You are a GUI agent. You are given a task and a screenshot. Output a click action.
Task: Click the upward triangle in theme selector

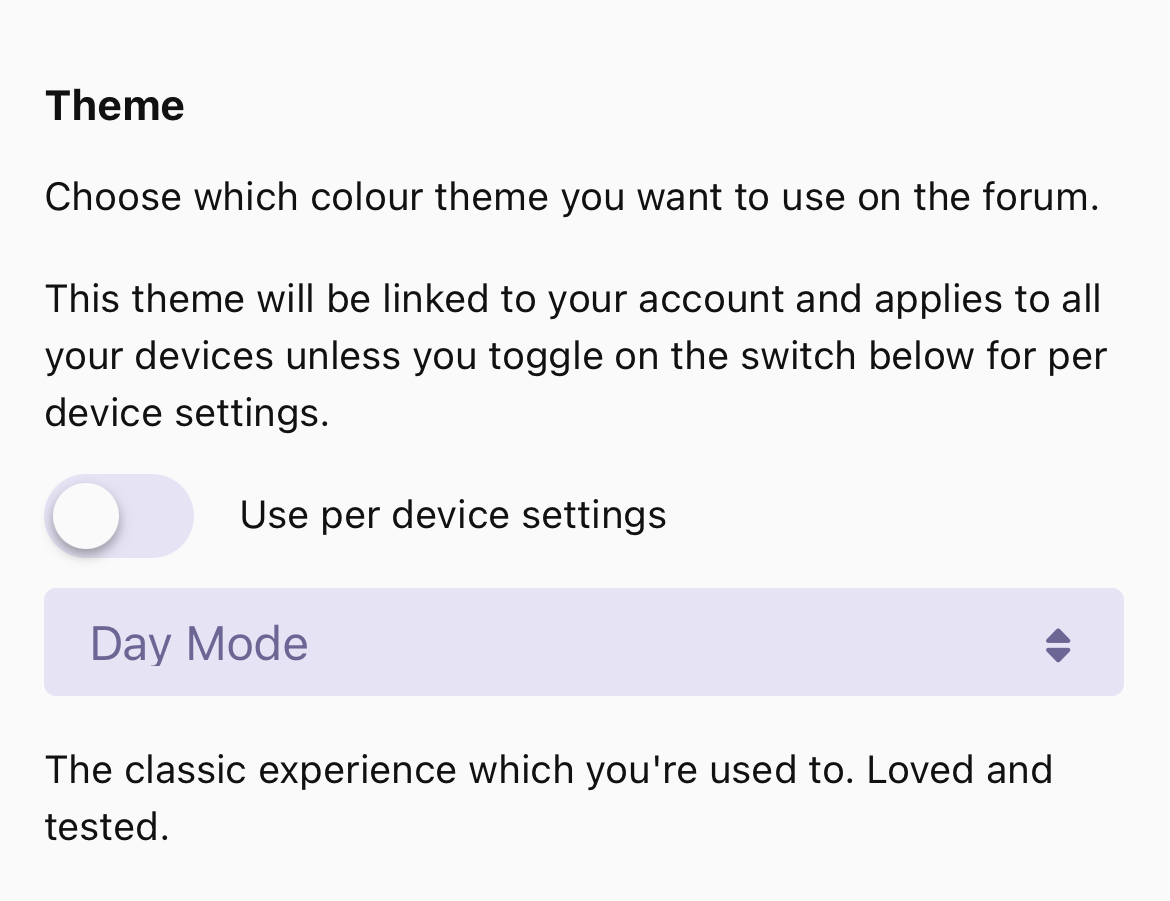click(1058, 635)
